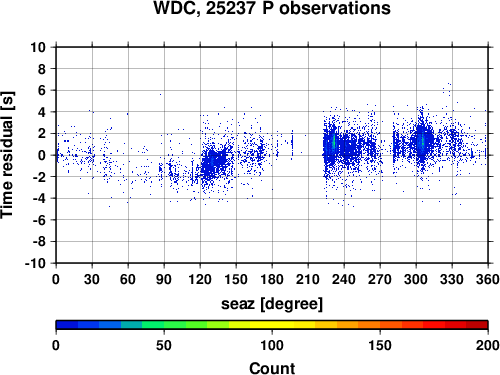
Task: Click the 200 label under the colorbar
Action: tap(487, 345)
